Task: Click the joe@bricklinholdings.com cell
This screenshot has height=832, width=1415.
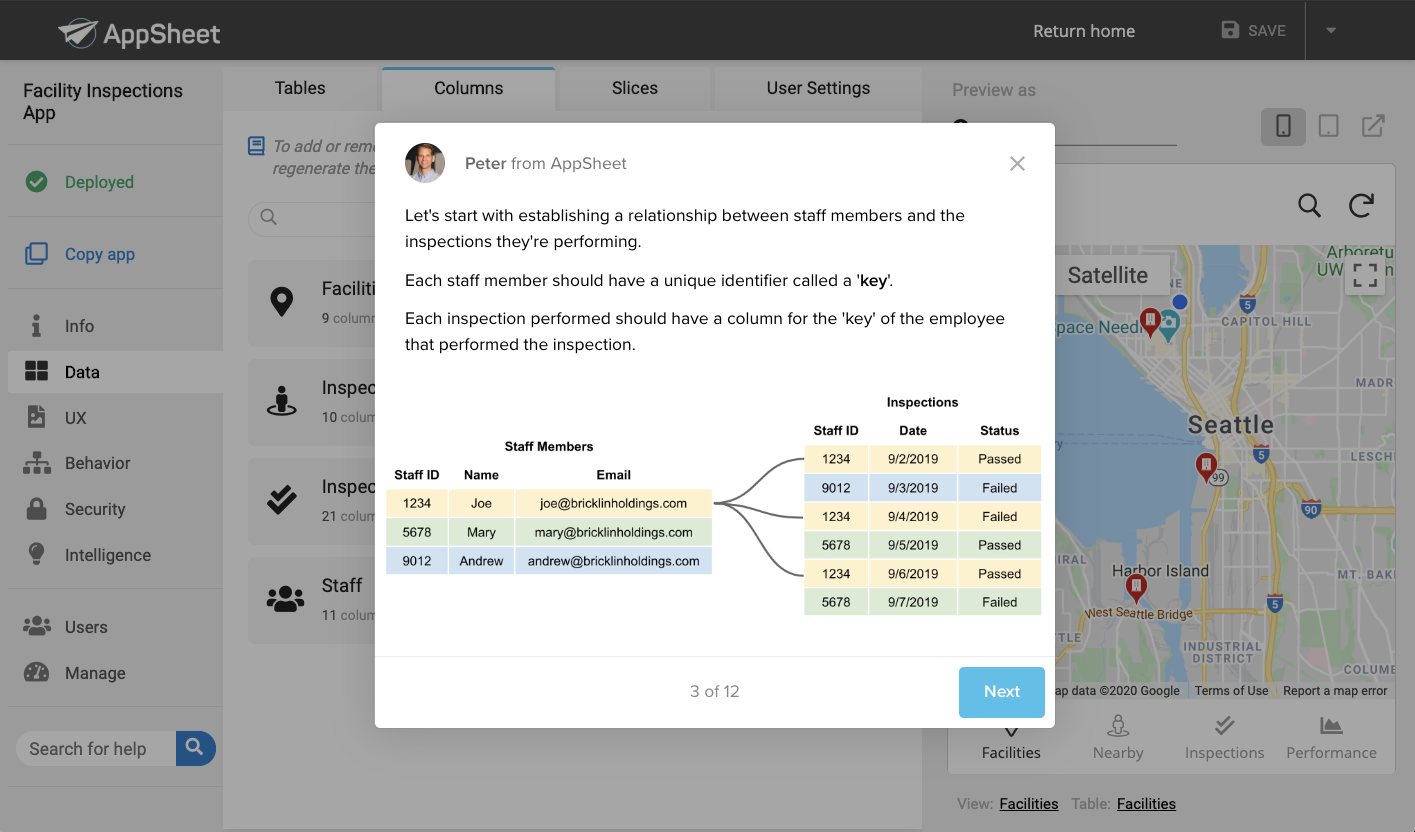Action: tap(613, 503)
